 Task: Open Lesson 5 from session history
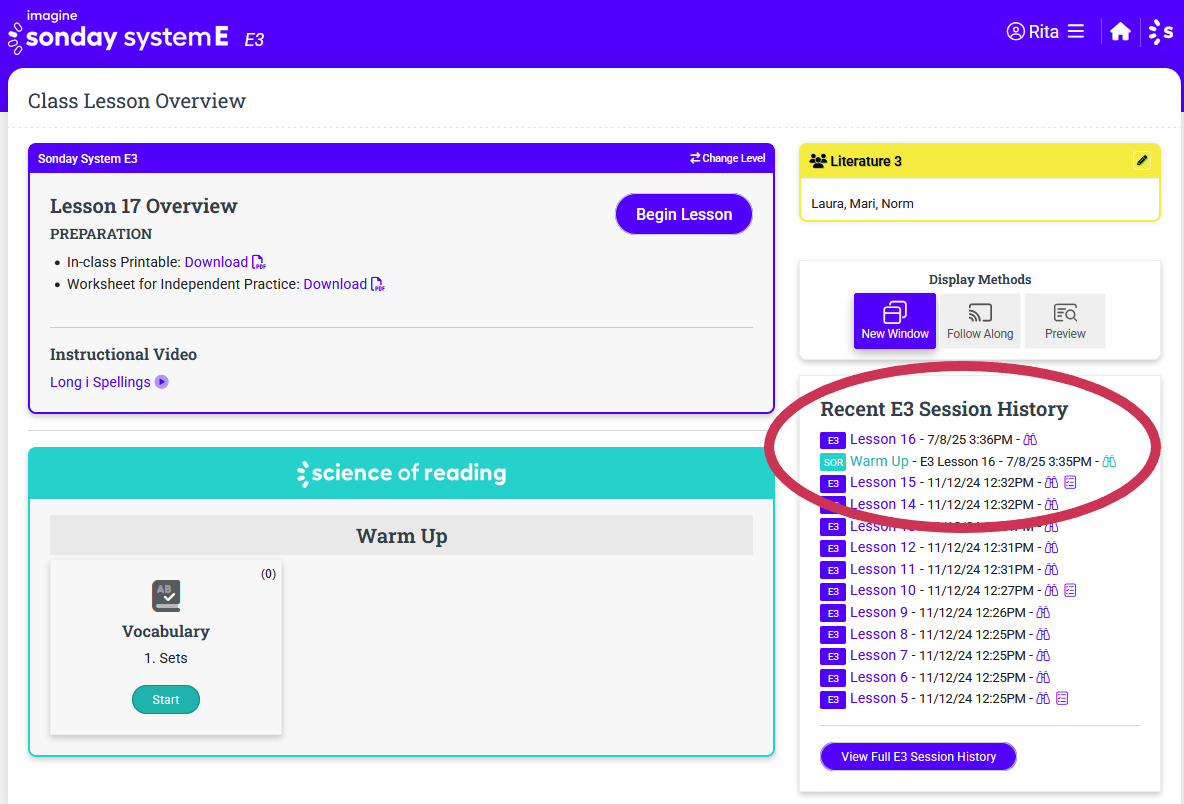(879, 698)
